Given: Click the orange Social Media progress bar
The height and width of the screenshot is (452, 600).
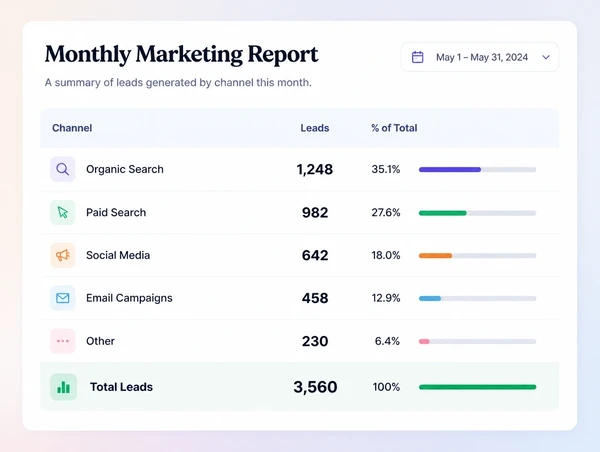Looking at the screenshot, I should 435,255.
